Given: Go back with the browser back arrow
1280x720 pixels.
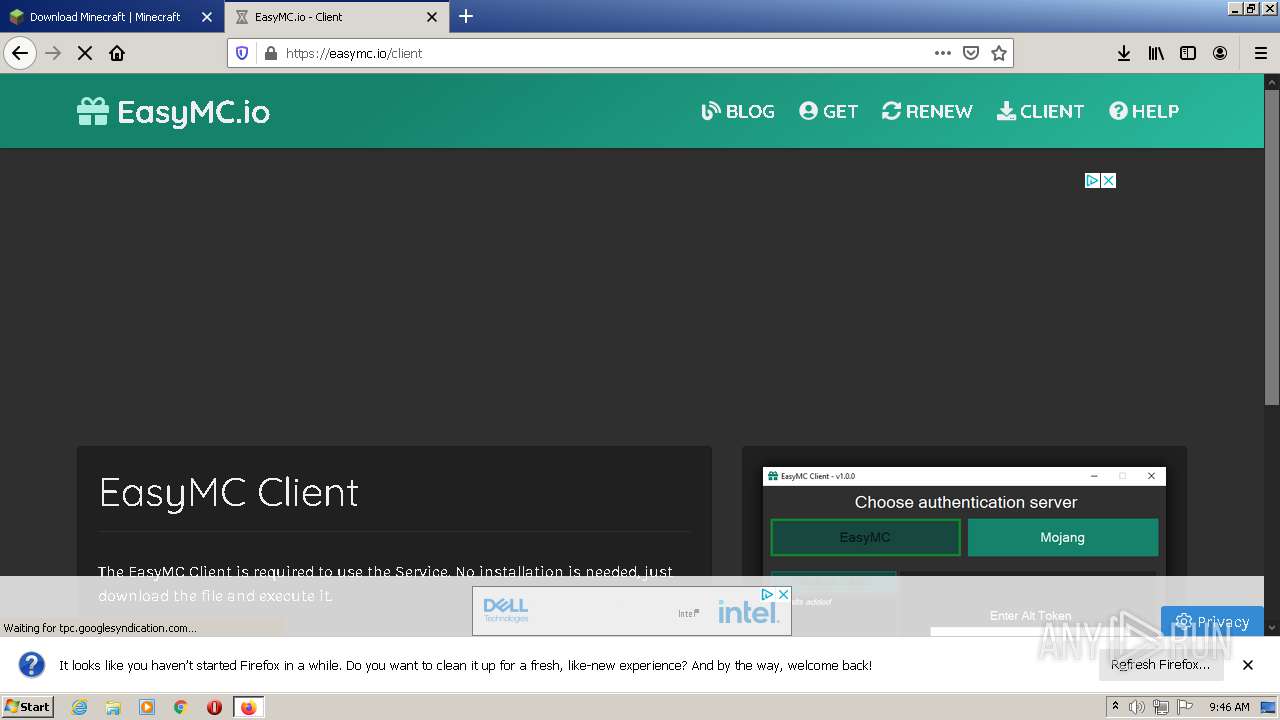Looking at the screenshot, I should click(x=20, y=53).
